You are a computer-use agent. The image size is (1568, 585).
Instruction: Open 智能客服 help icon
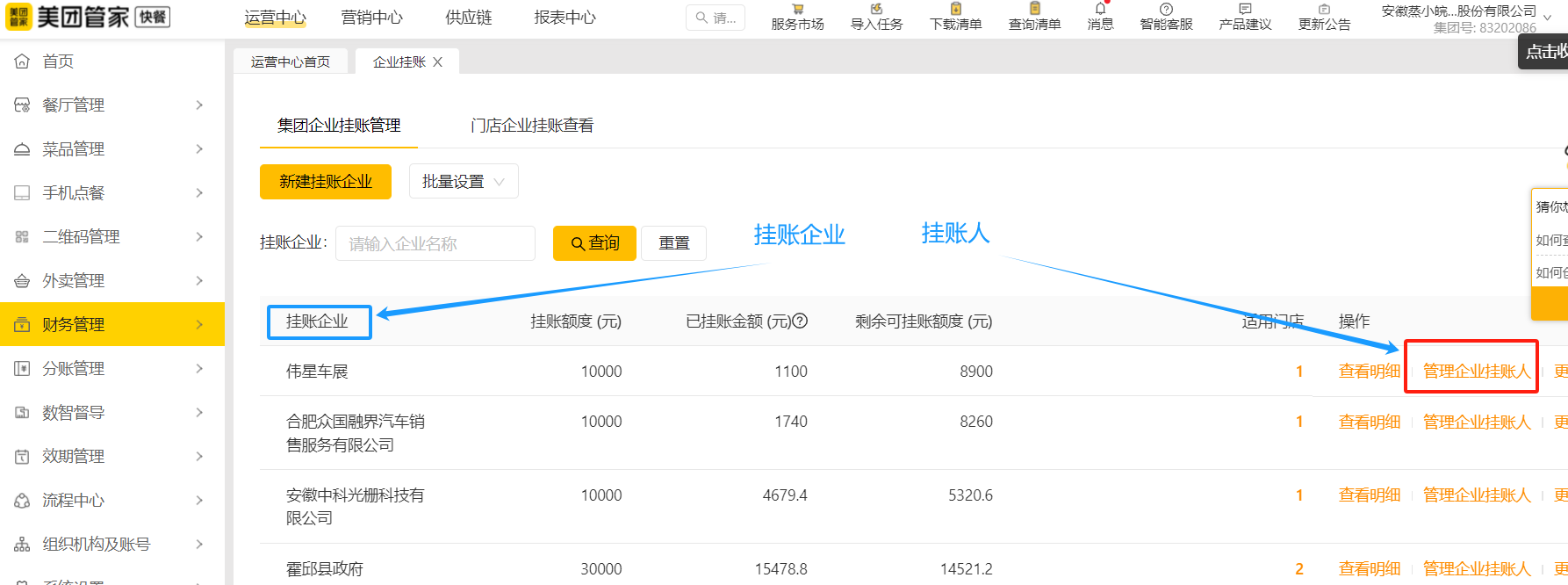[x=1166, y=10]
